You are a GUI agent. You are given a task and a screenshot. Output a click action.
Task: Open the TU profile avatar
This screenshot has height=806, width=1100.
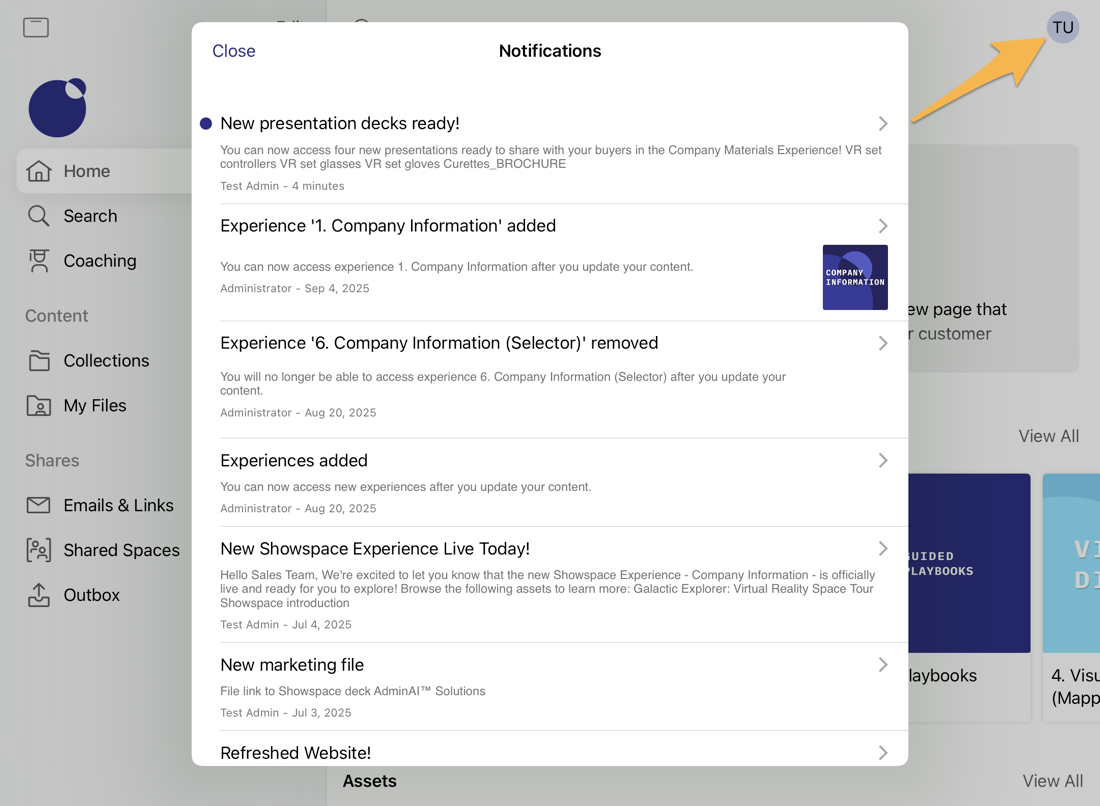point(1063,27)
